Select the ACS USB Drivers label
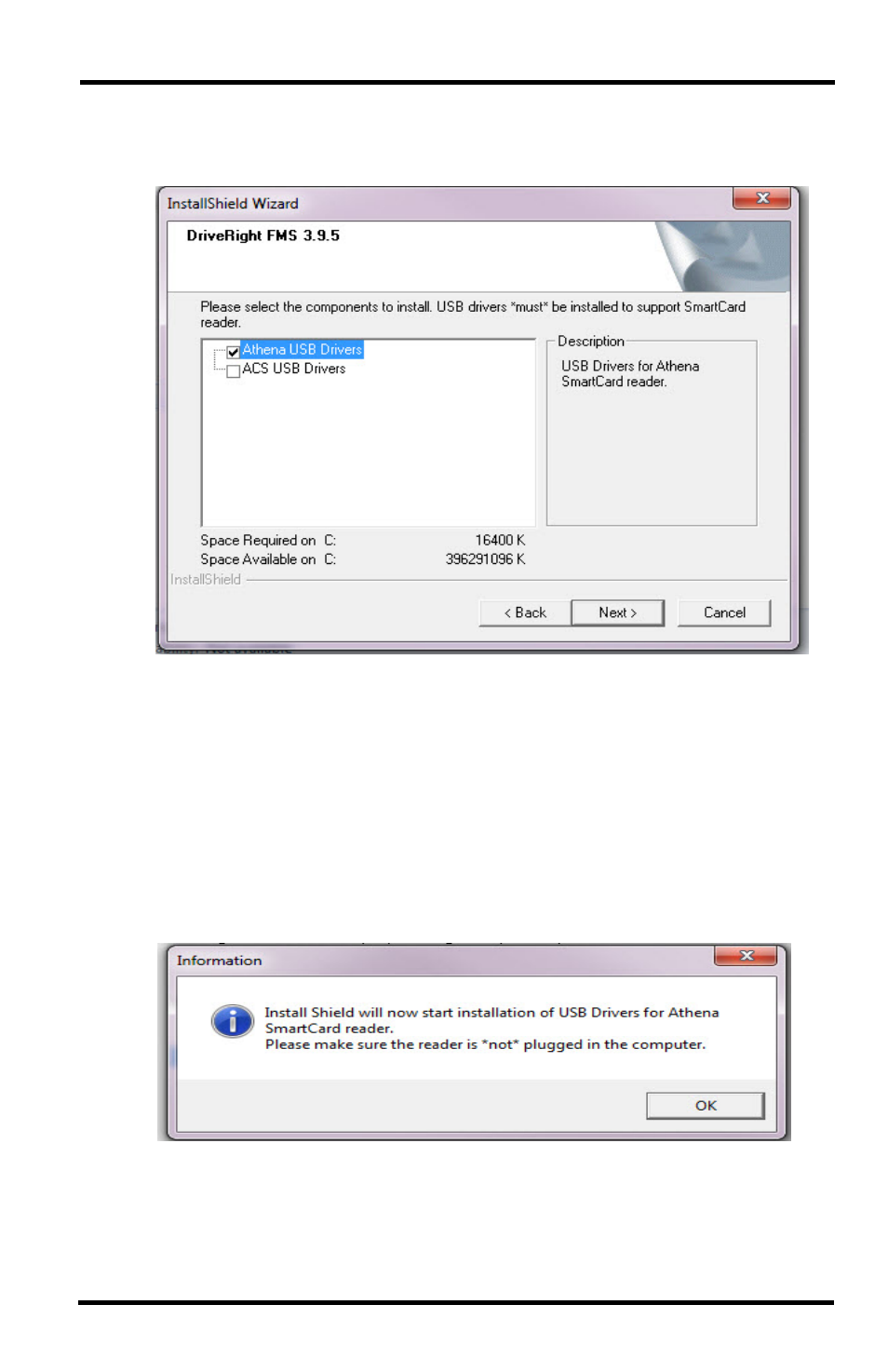Viewport: 888px width, 1372px height. 293,369
